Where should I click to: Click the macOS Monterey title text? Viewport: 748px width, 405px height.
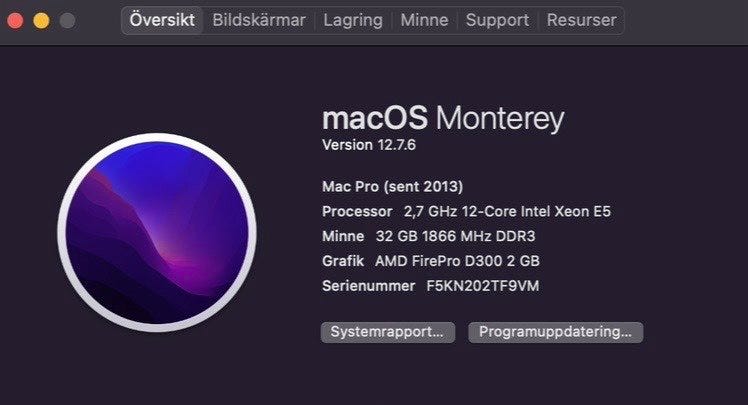(443, 119)
